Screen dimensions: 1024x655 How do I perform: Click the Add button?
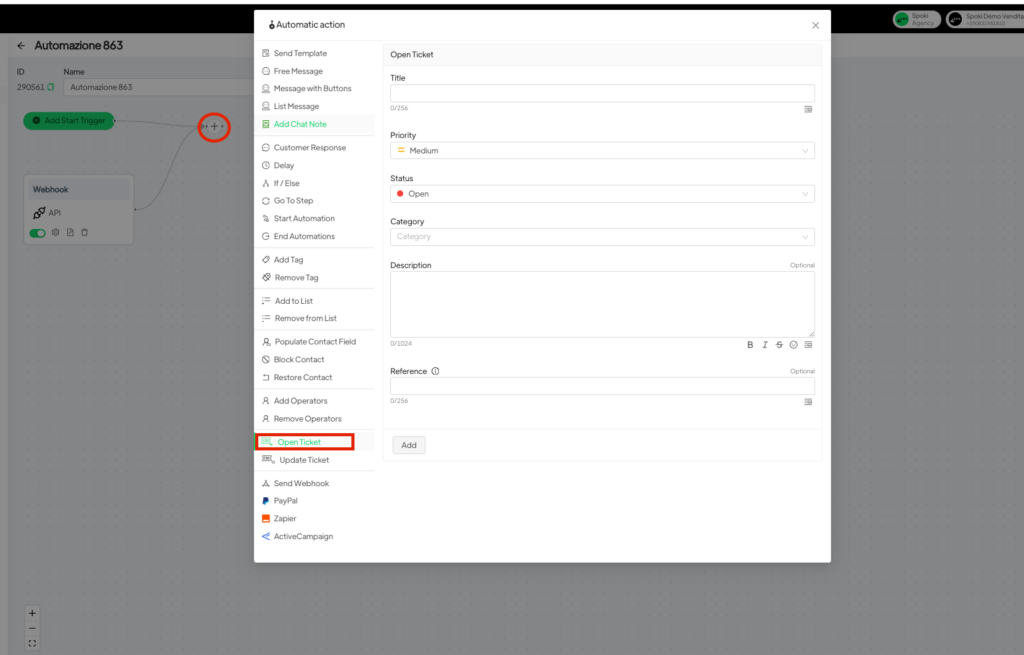tap(409, 445)
